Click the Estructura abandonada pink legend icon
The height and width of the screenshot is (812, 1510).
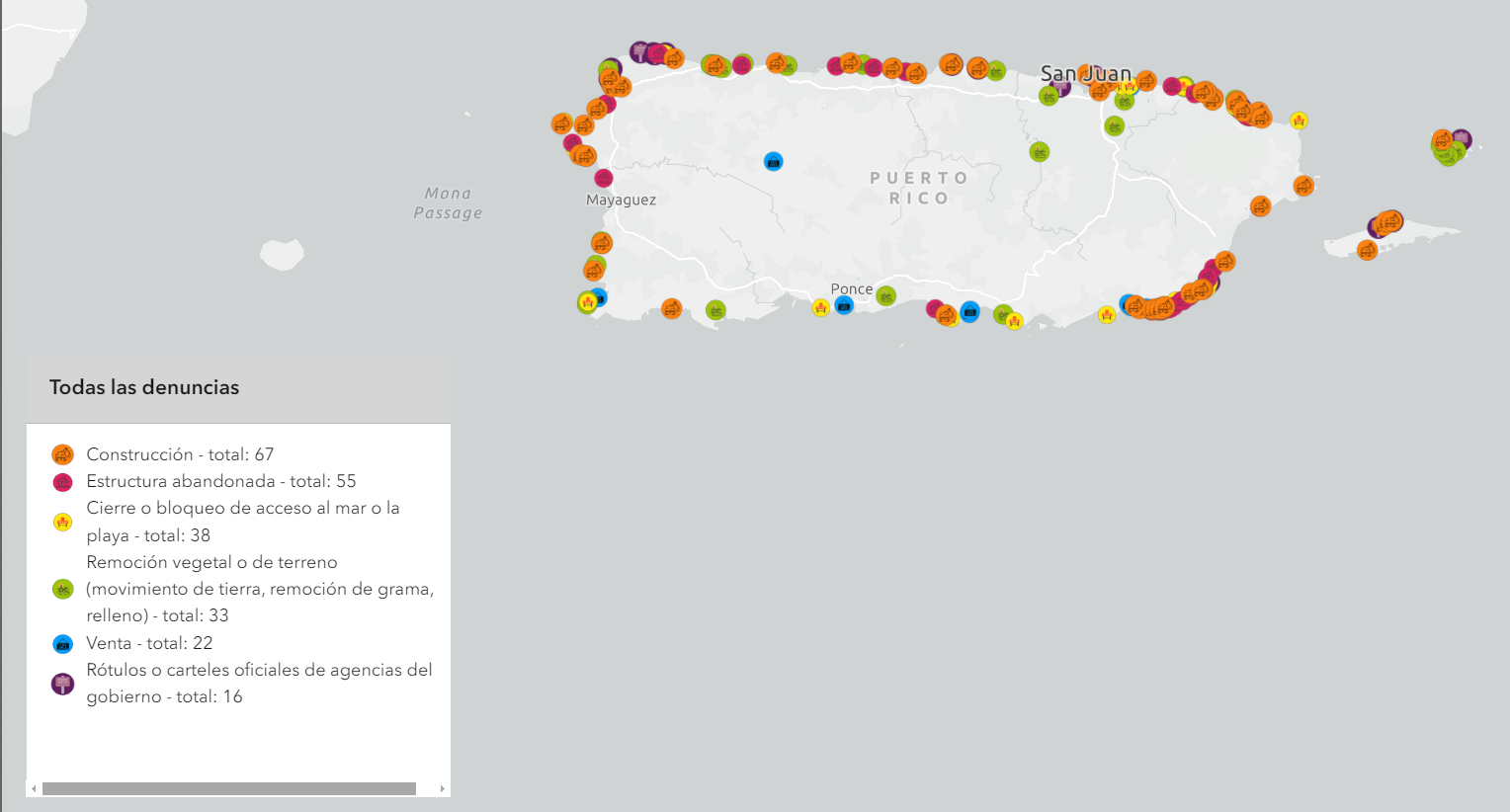(63, 482)
